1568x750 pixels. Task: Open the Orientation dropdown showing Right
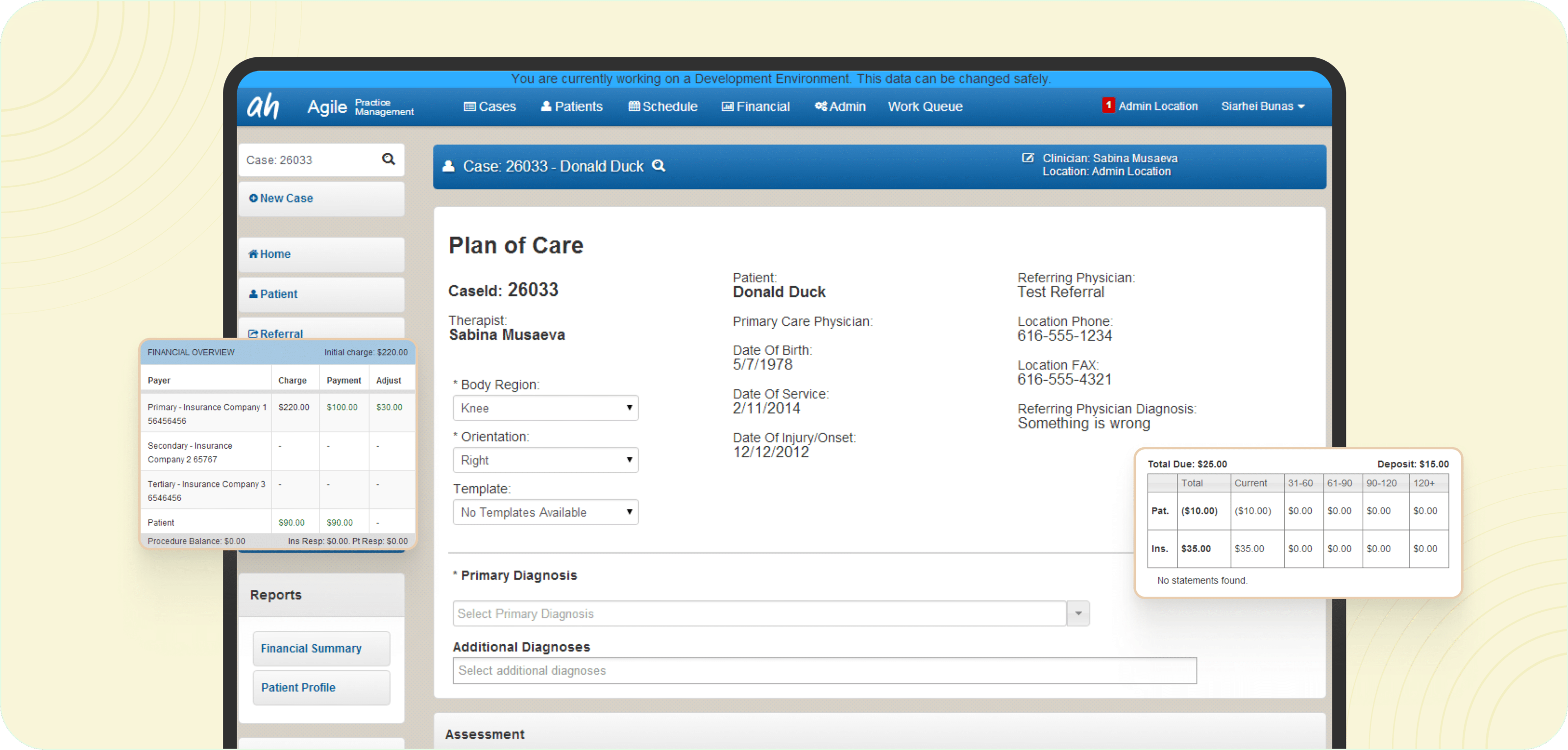point(545,460)
